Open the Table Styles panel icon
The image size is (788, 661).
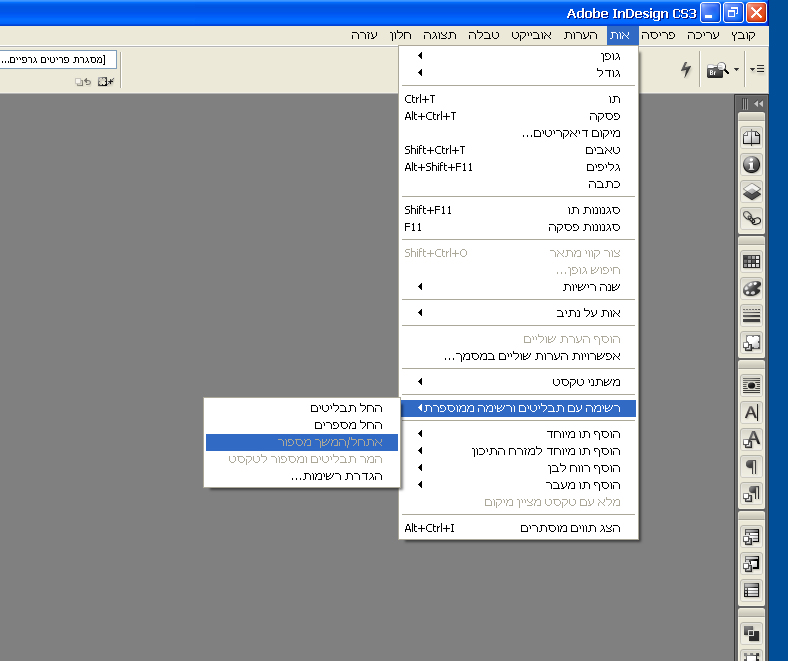point(751,537)
